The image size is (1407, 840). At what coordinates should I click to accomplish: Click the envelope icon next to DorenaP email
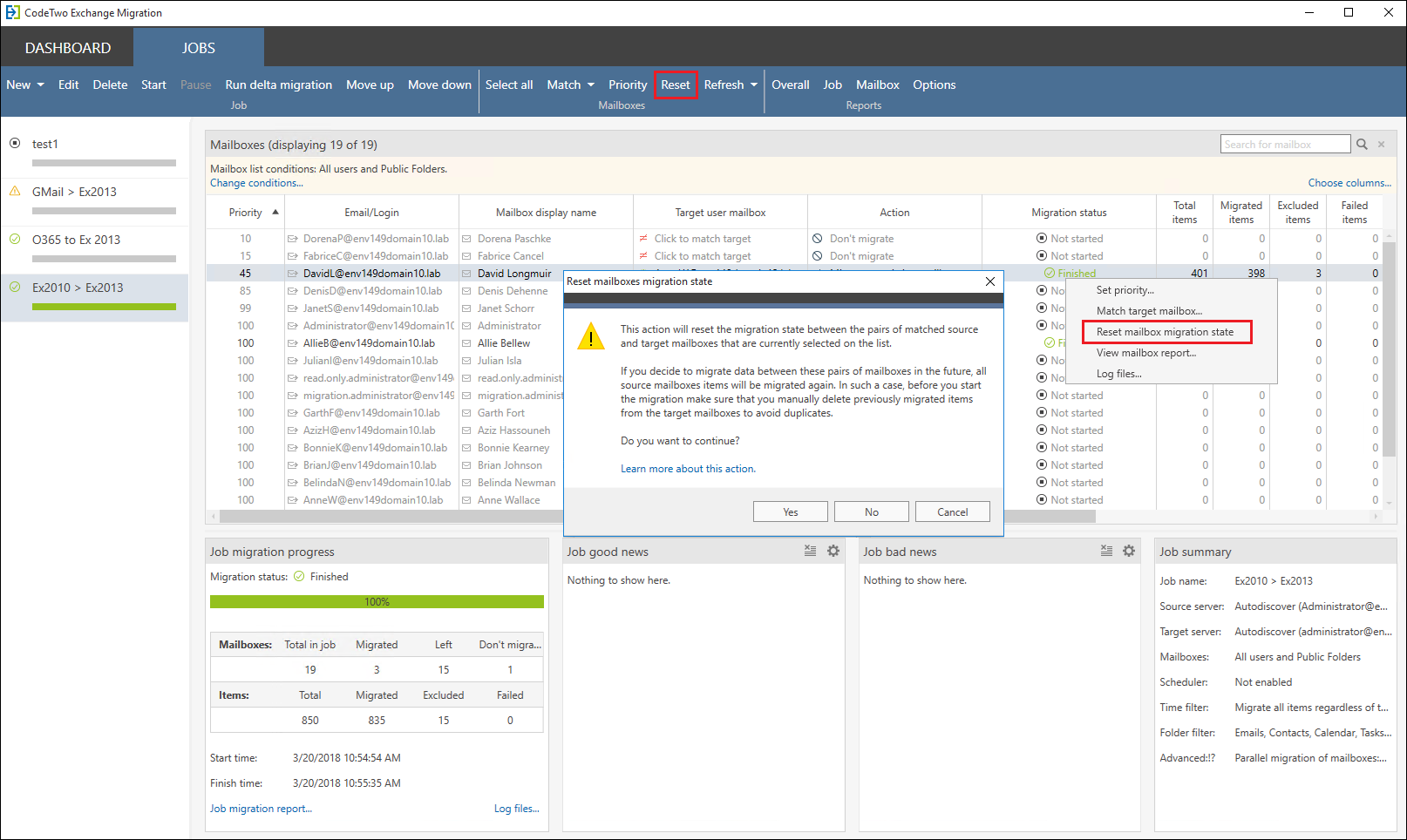pyautogui.click(x=293, y=239)
